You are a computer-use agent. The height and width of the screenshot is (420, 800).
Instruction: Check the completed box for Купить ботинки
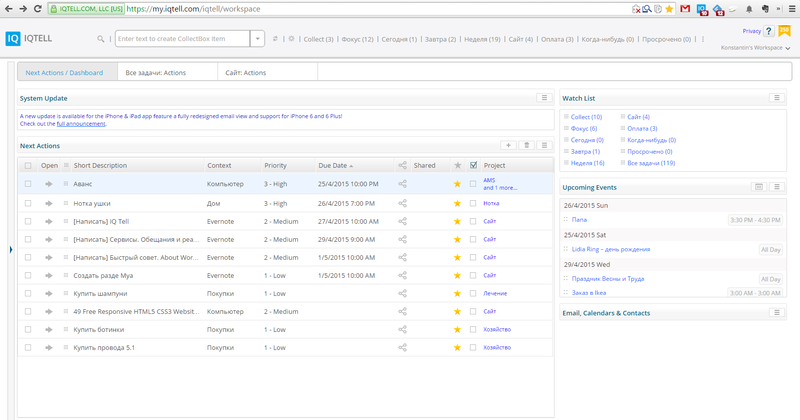[473, 330]
